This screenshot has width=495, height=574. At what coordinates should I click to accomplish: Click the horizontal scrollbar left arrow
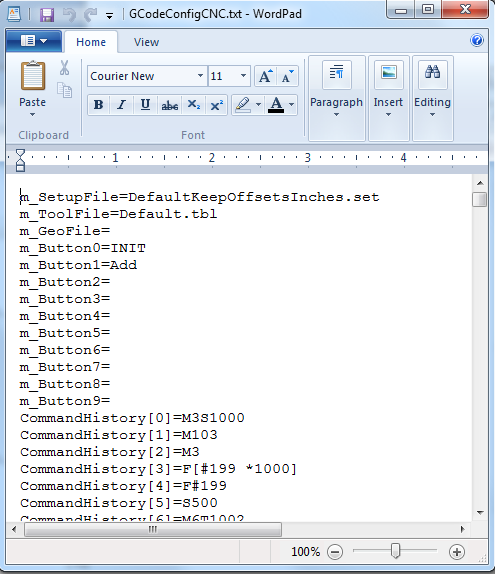point(15,529)
